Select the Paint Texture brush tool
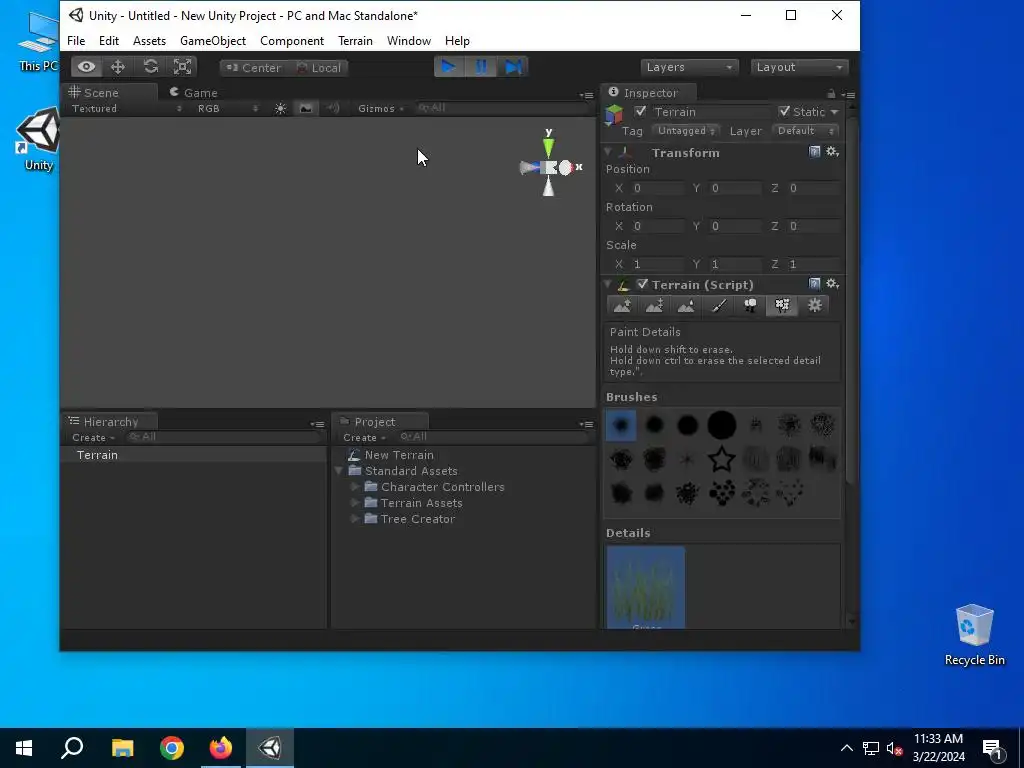1024x768 pixels. click(718, 306)
